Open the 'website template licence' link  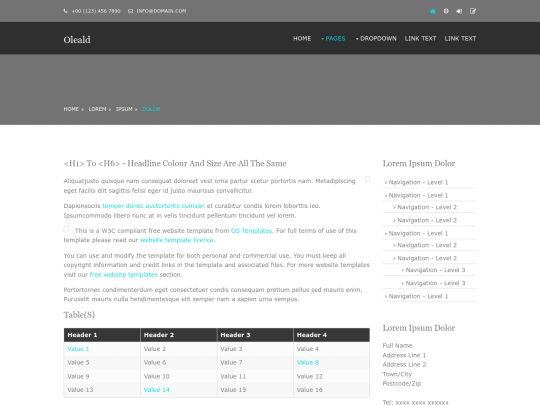point(177,240)
